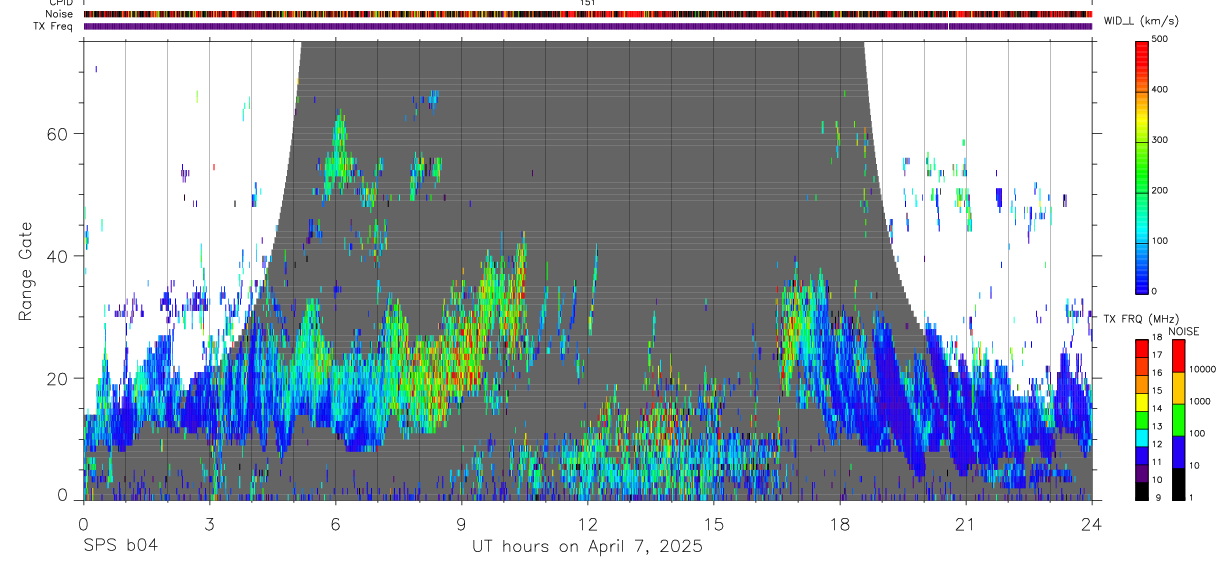Image resolution: width=1228 pixels, height=567 pixels.
Task: Click the purple 10-11 MHz TX frequency swatch
Action: [1141, 473]
